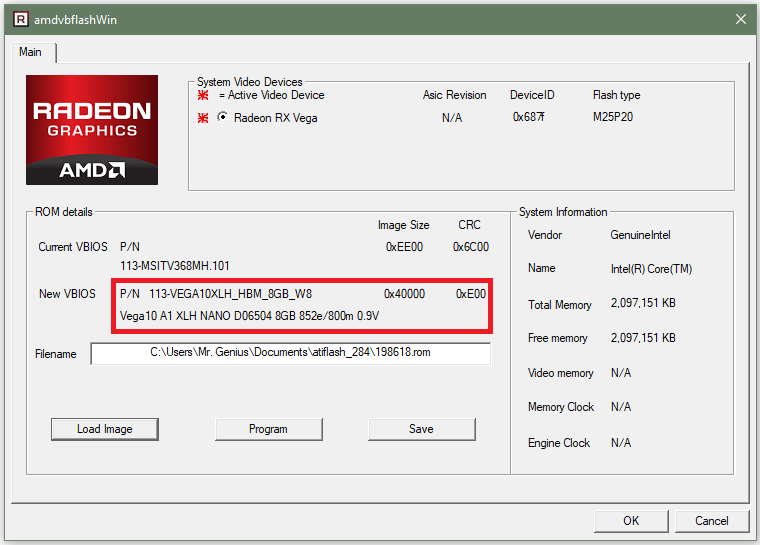Click the Free memory value

(643, 338)
